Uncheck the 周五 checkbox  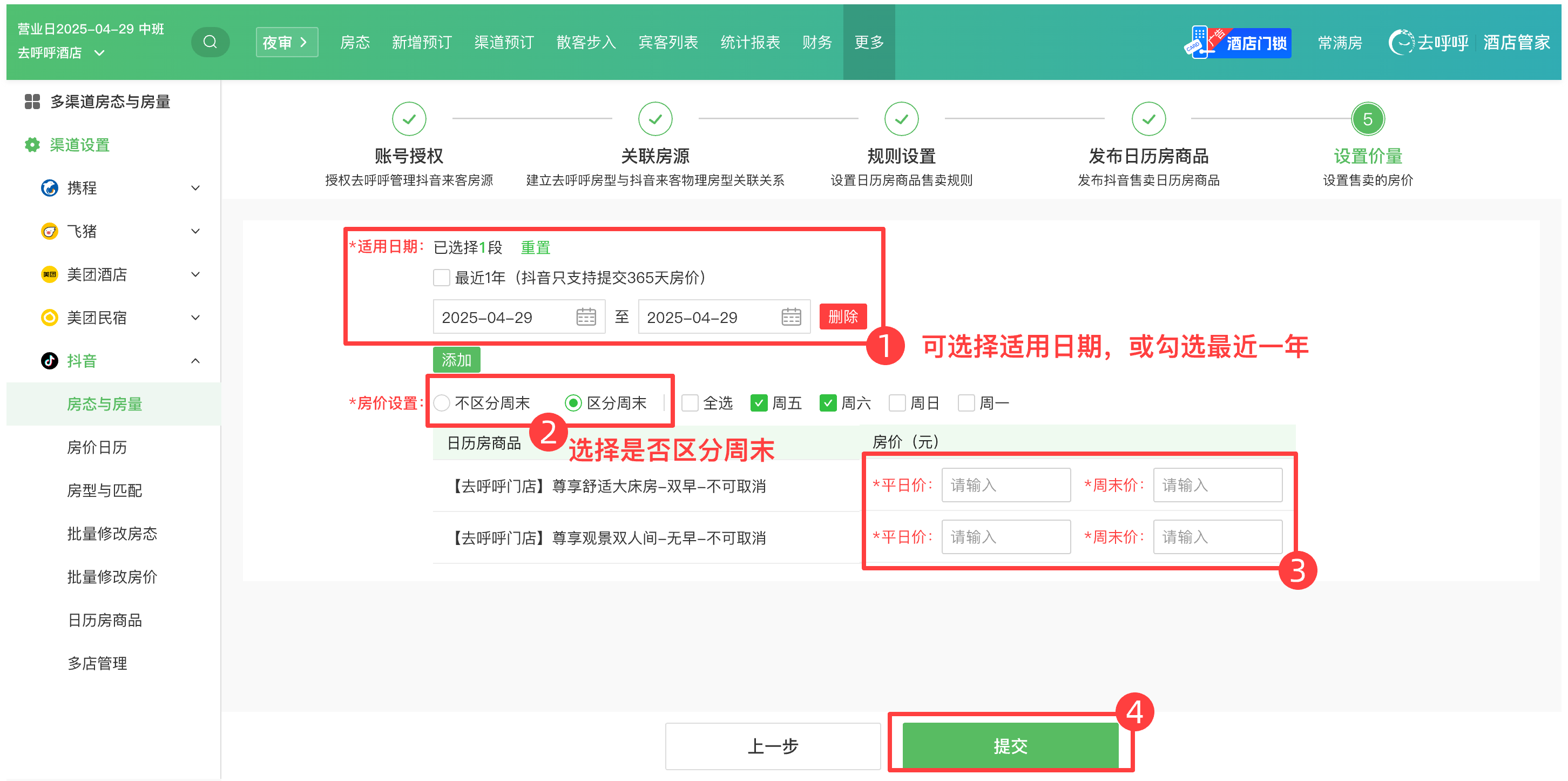point(759,403)
